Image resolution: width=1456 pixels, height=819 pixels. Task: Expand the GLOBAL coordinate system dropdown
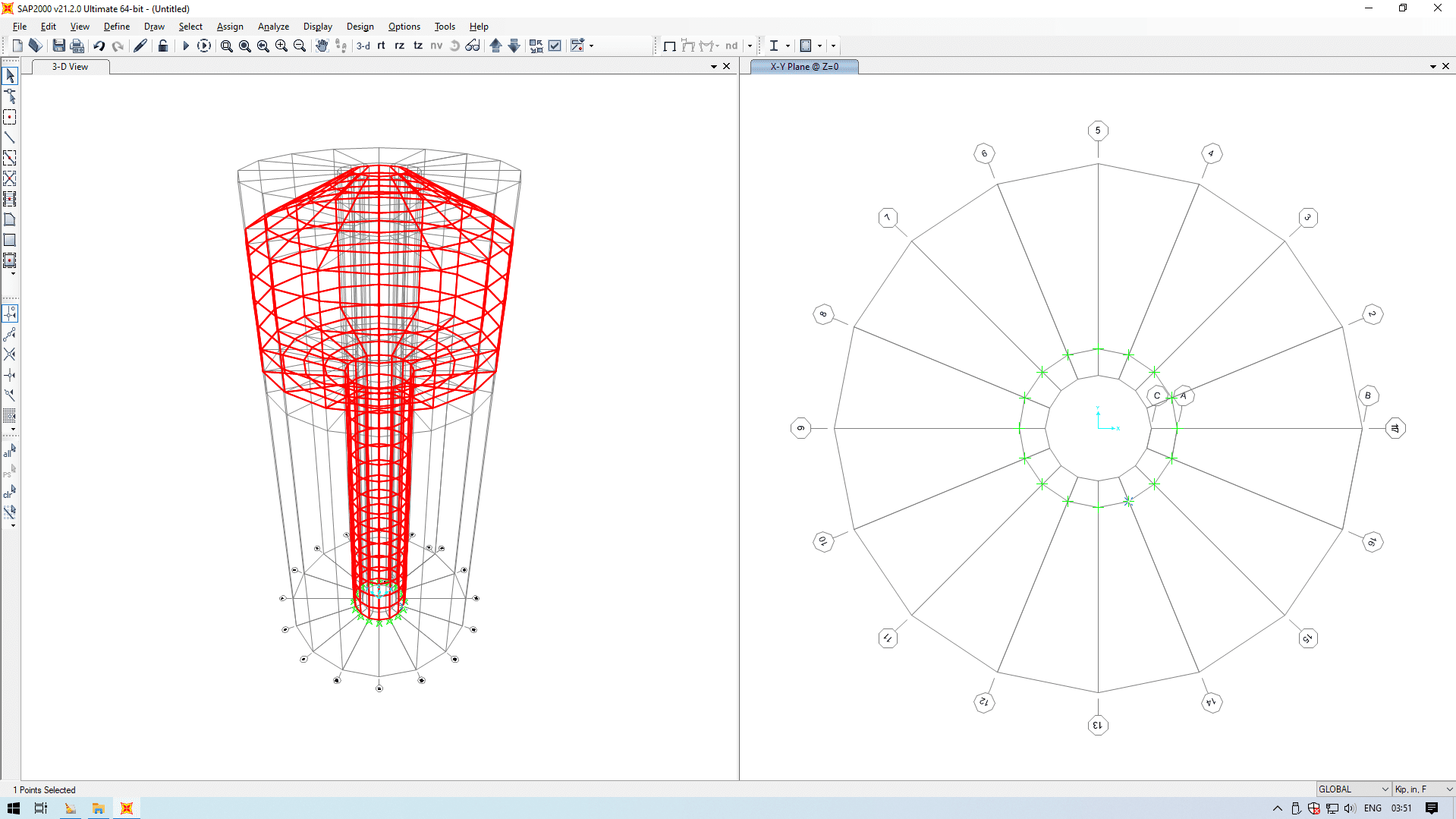pos(1384,789)
